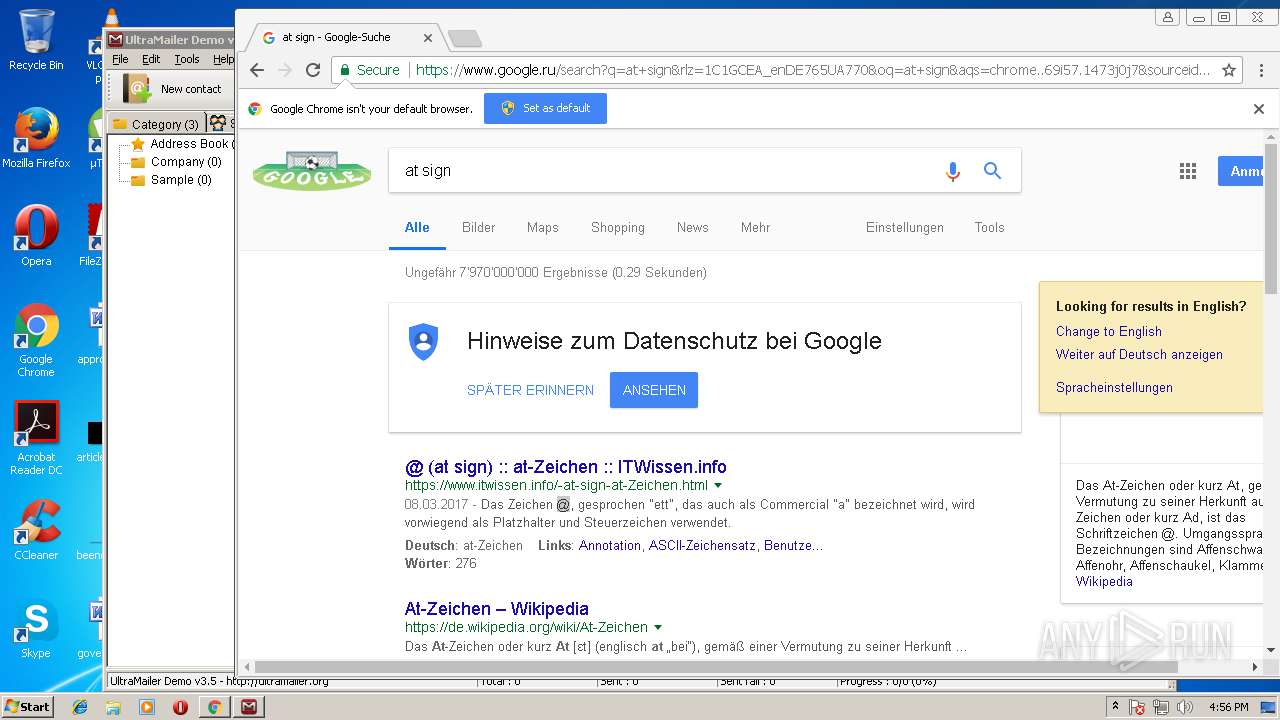
Task: Click the Annotation sitelink
Action: [x=610, y=546]
